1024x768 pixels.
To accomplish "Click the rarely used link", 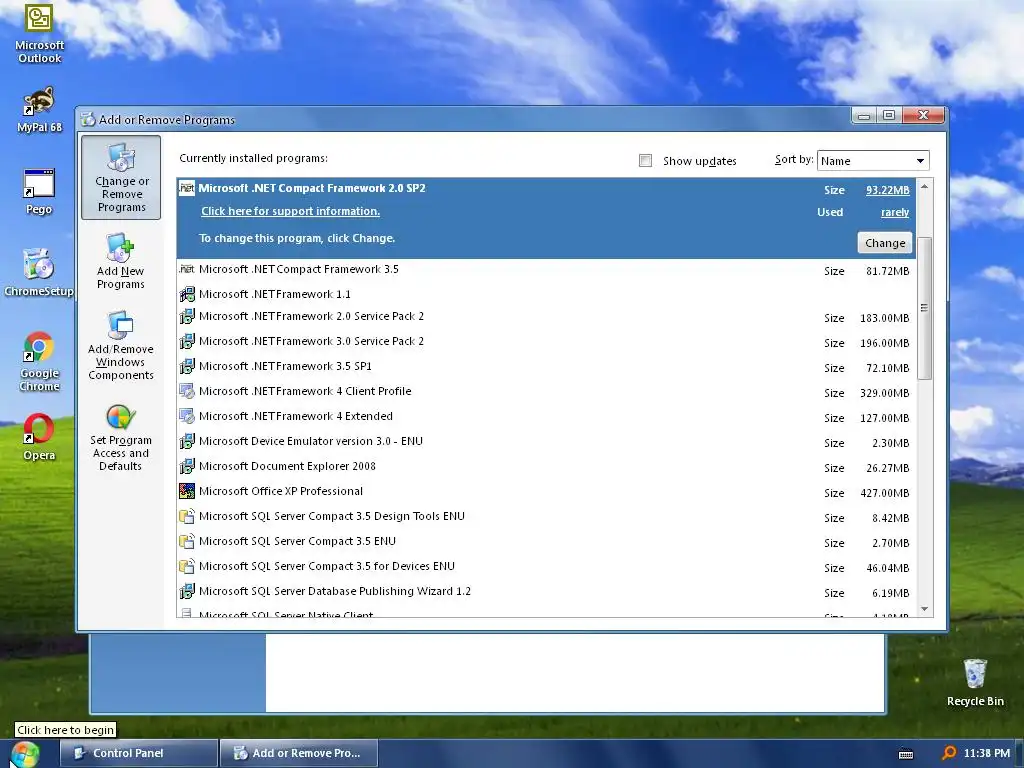I will [895, 212].
